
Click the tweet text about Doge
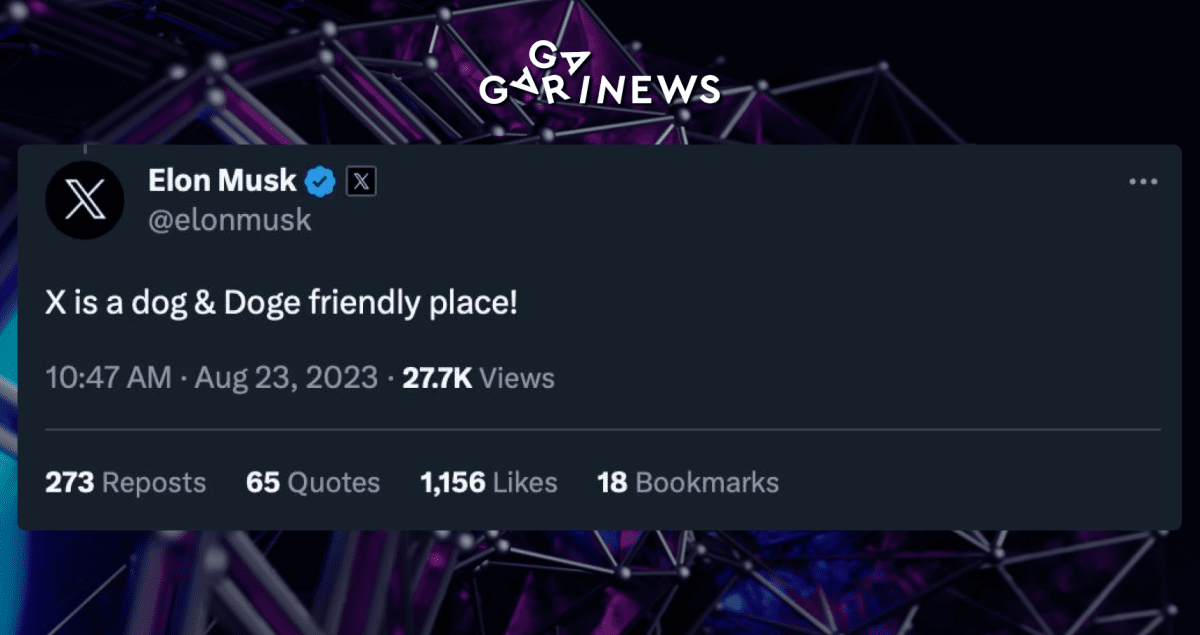pyautogui.click(x=282, y=302)
